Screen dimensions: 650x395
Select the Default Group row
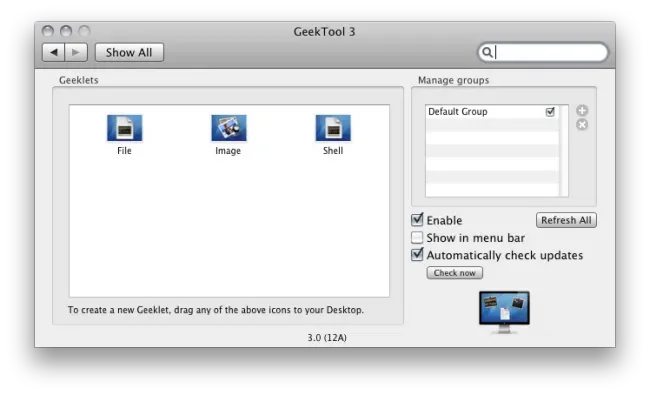coord(492,111)
